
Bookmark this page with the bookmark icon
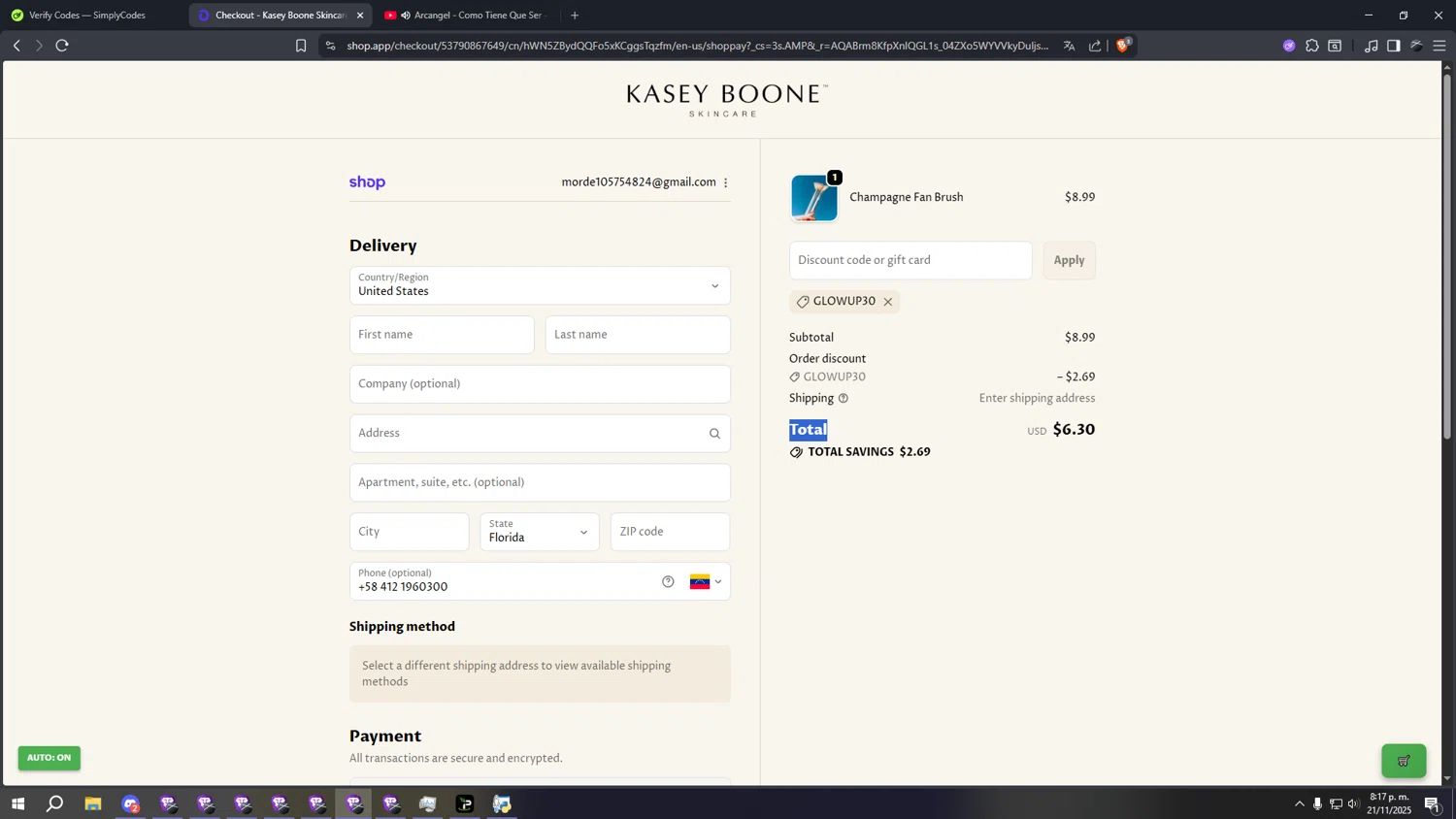(301, 46)
